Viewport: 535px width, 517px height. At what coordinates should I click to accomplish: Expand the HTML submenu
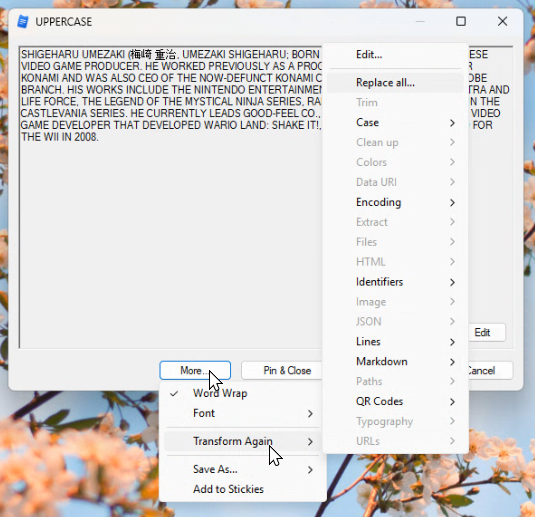pyautogui.click(x=395, y=262)
